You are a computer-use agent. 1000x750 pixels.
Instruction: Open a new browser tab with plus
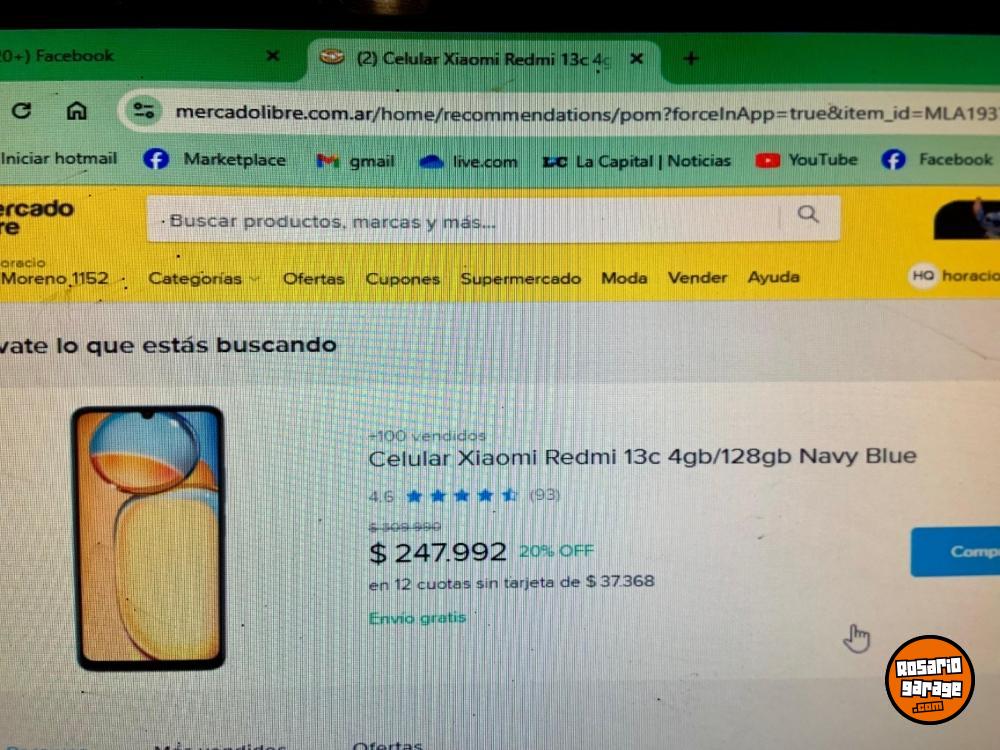[x=691, y=59]
